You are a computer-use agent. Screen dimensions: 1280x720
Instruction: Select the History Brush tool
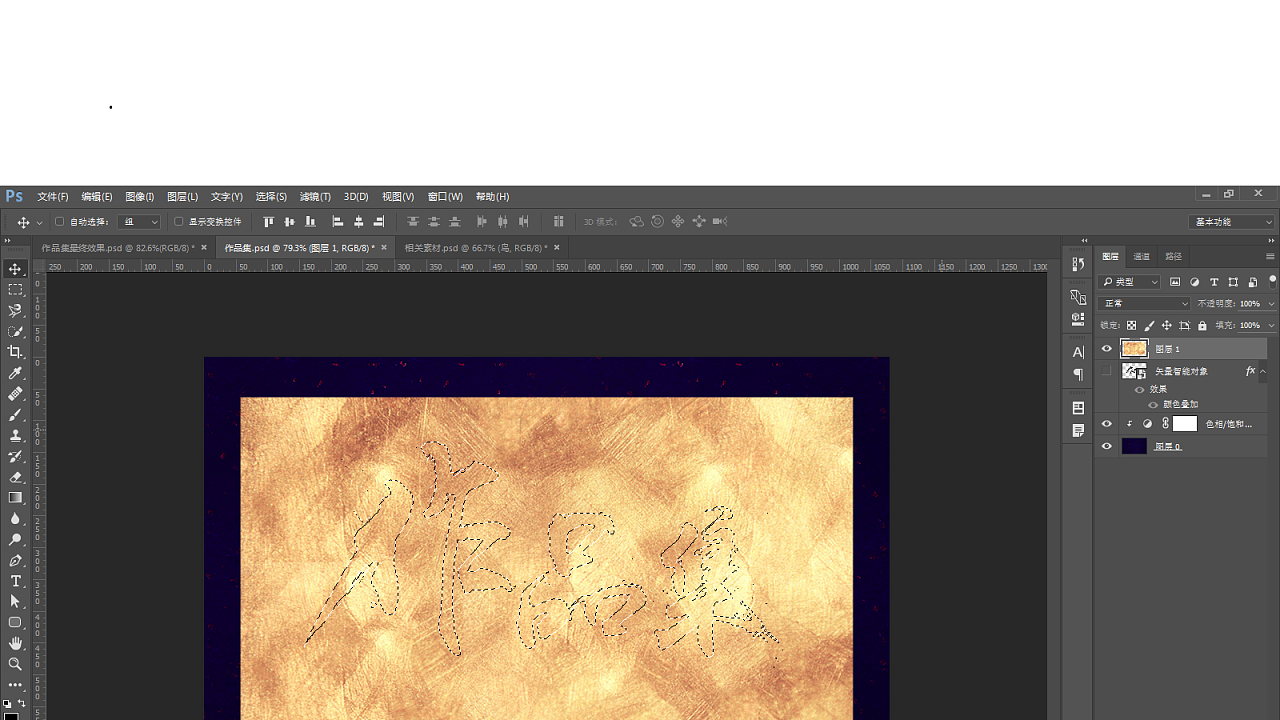tap(15, 456)
